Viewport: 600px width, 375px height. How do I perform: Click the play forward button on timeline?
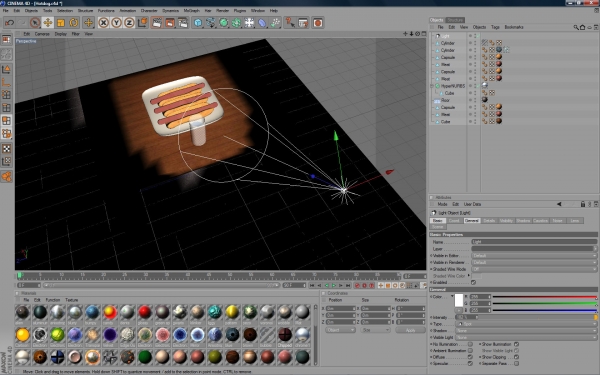click(334, 285)
